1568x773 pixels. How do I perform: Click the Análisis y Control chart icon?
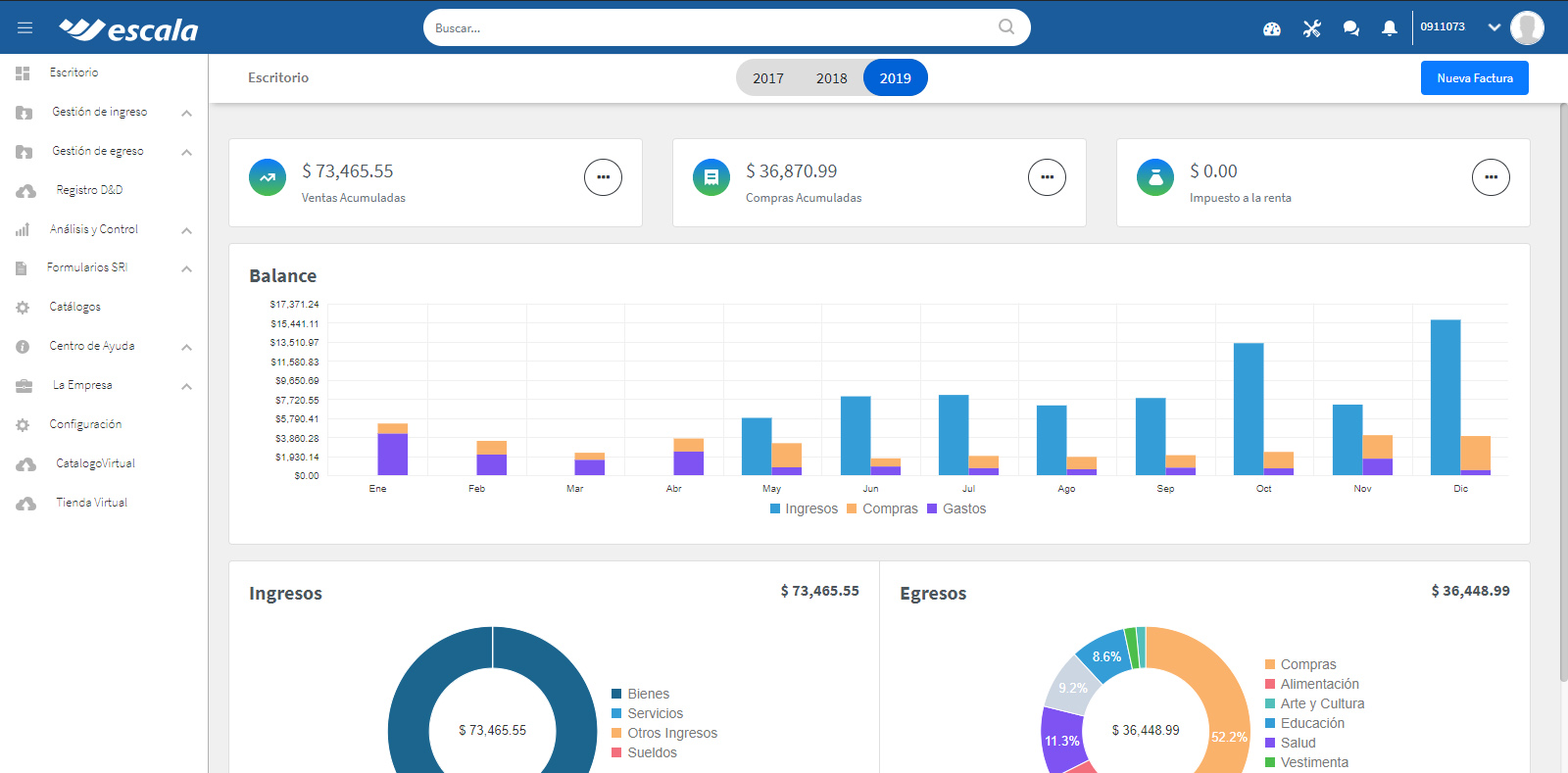click(x=22, y=230)
